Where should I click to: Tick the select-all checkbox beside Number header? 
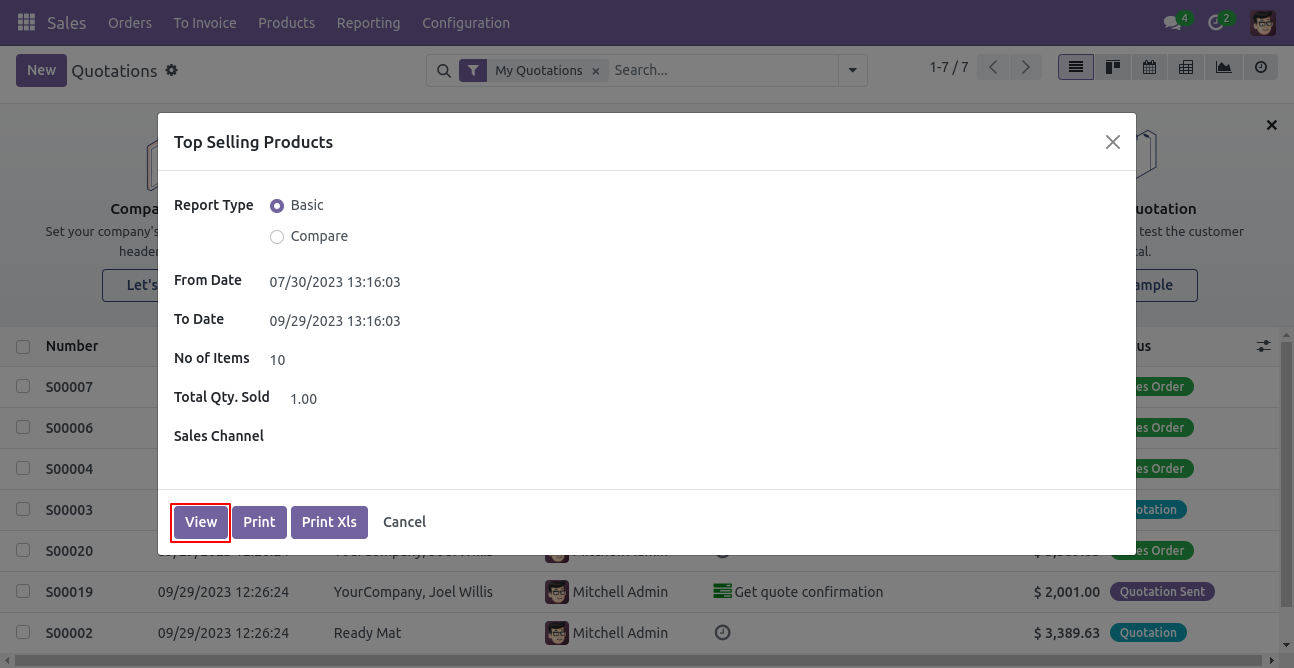click(x=23, y=347)
